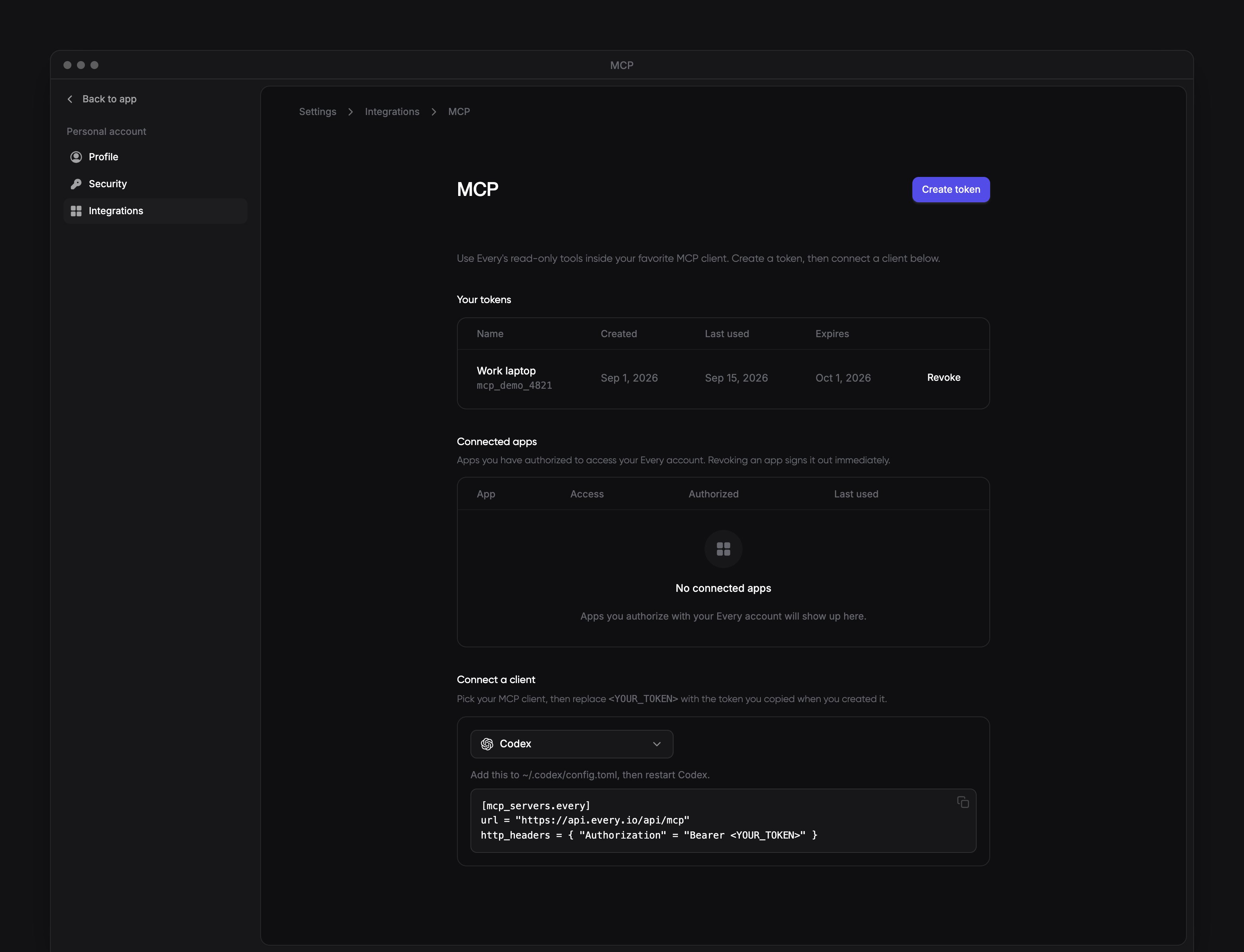Copy the config snippet with copy icon
1244x952 pixels.
click(x=962, y=802)
